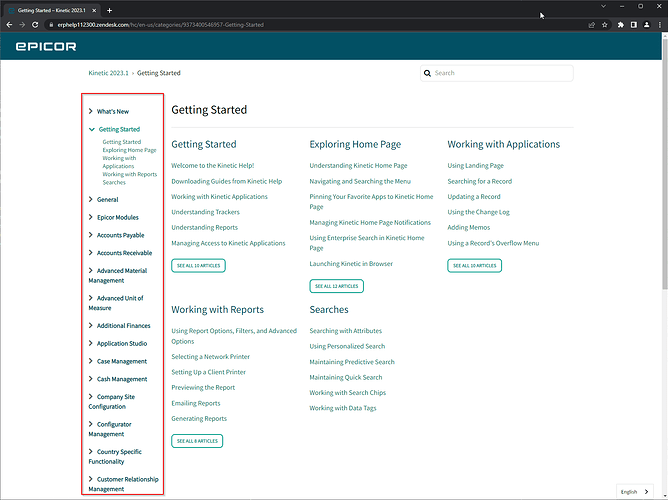Click the Epicor logo in header
668x500 pixels.
46,46
